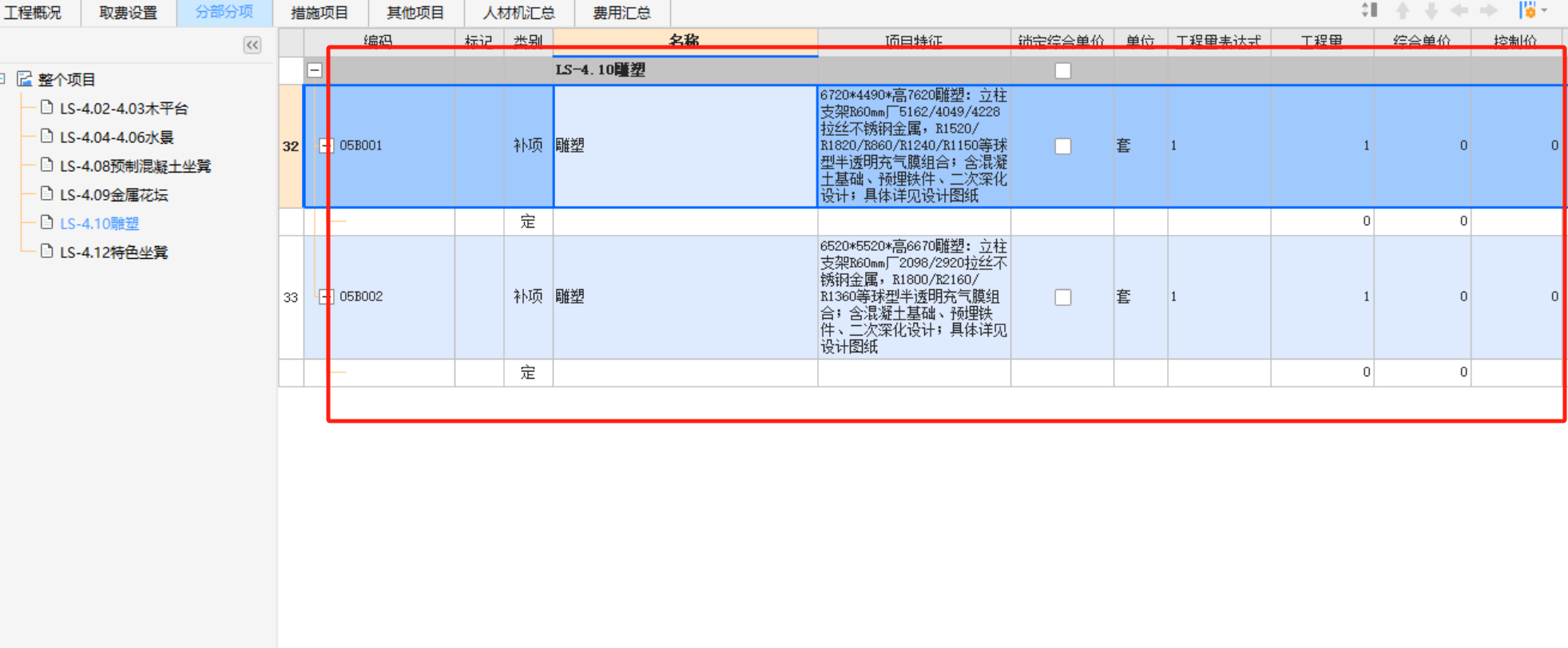
Task: Select LS-4.10雕塑 tree node
Action: click(99, 223)
